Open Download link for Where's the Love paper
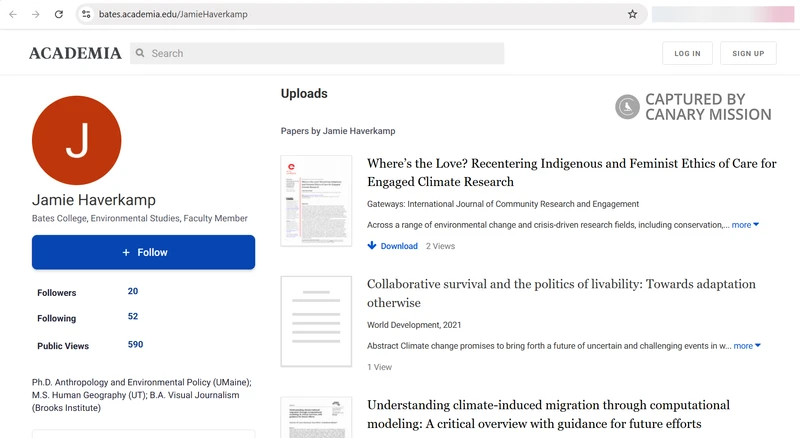Viewport: 800px width, 438px height. point(399,246)
